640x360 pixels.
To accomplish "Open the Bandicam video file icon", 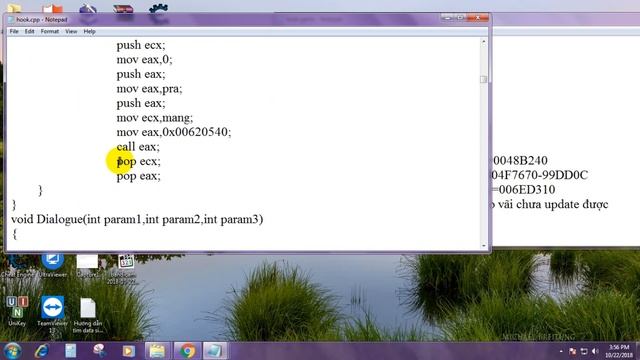I will pos(123,269).
